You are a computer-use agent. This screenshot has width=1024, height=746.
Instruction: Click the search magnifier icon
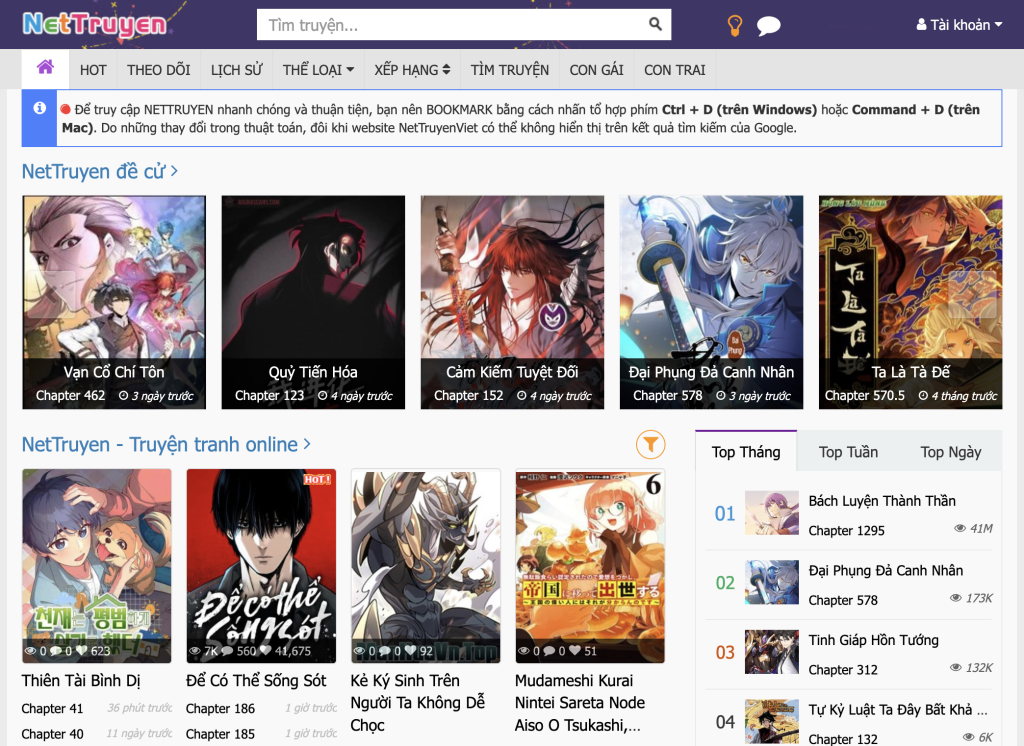(655, 25)
